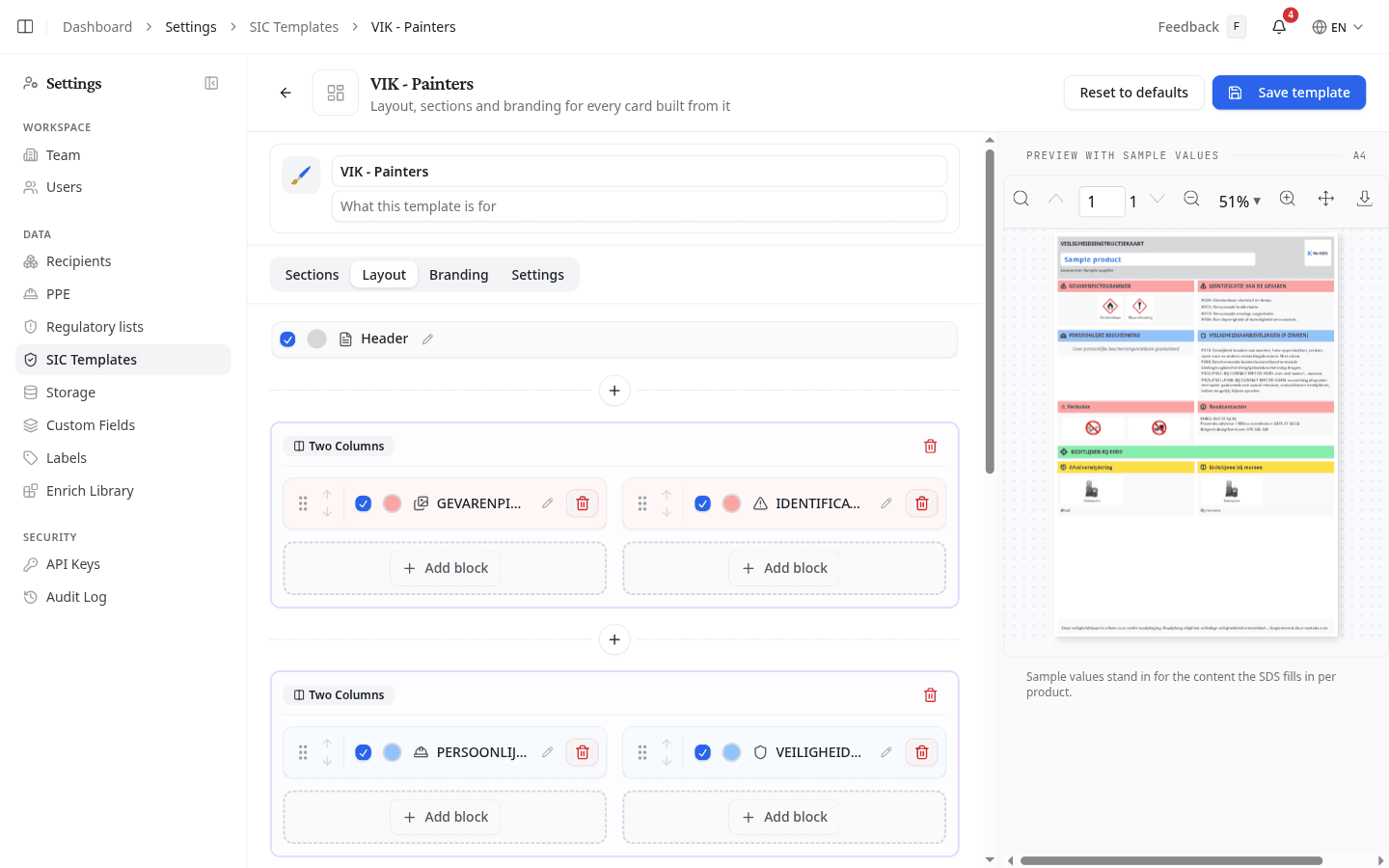
Task: Zoom out the preview
Action: 1192,199
